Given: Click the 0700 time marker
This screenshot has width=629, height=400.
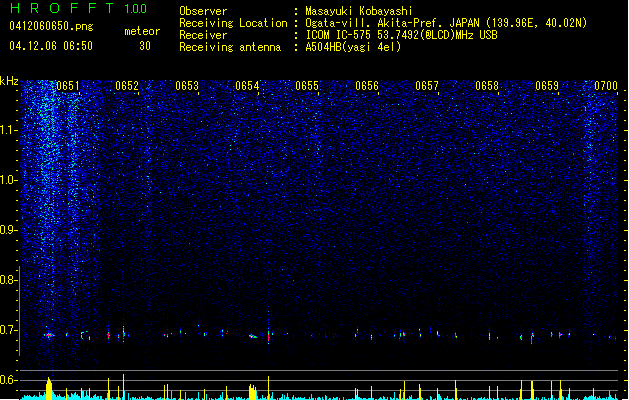Looking at the screenshot, I should pyautogui.click(x=606, y=86).
